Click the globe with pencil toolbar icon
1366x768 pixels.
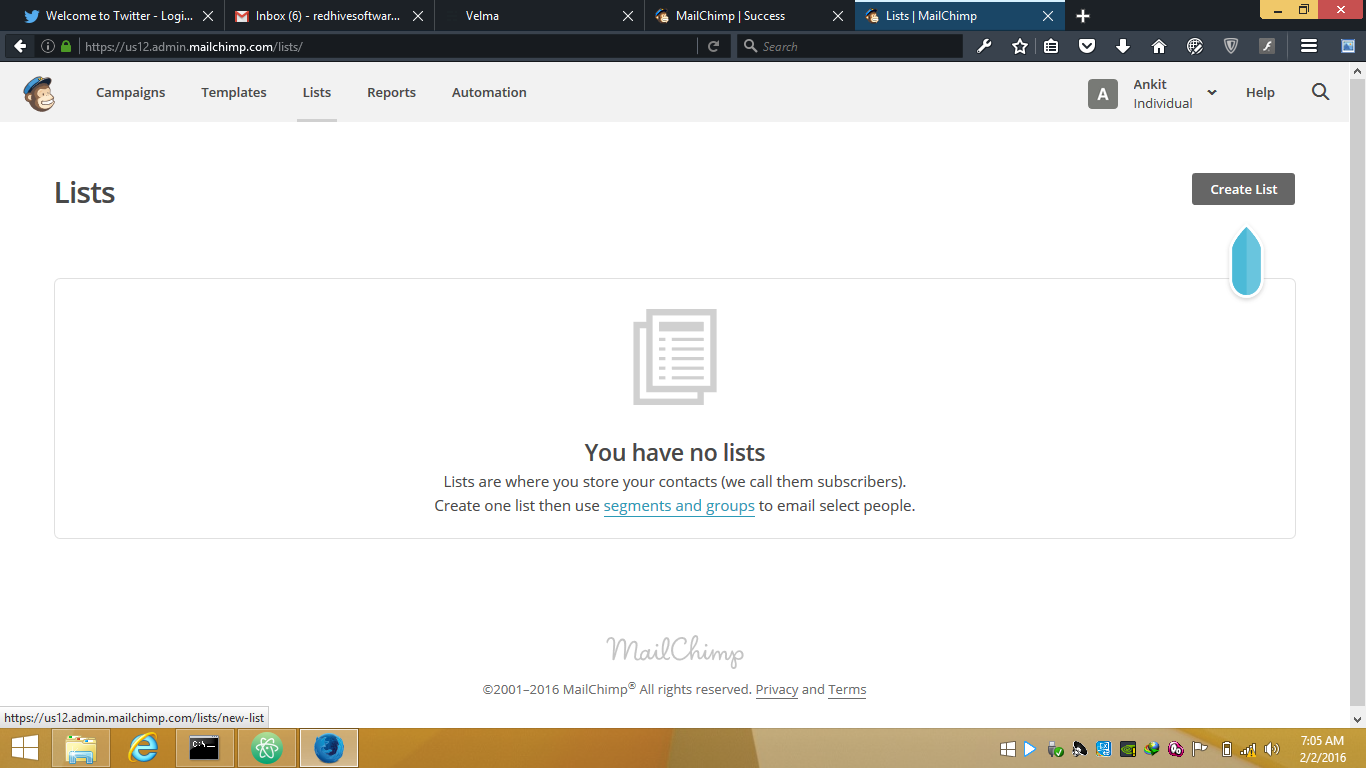coord(1195,46)
